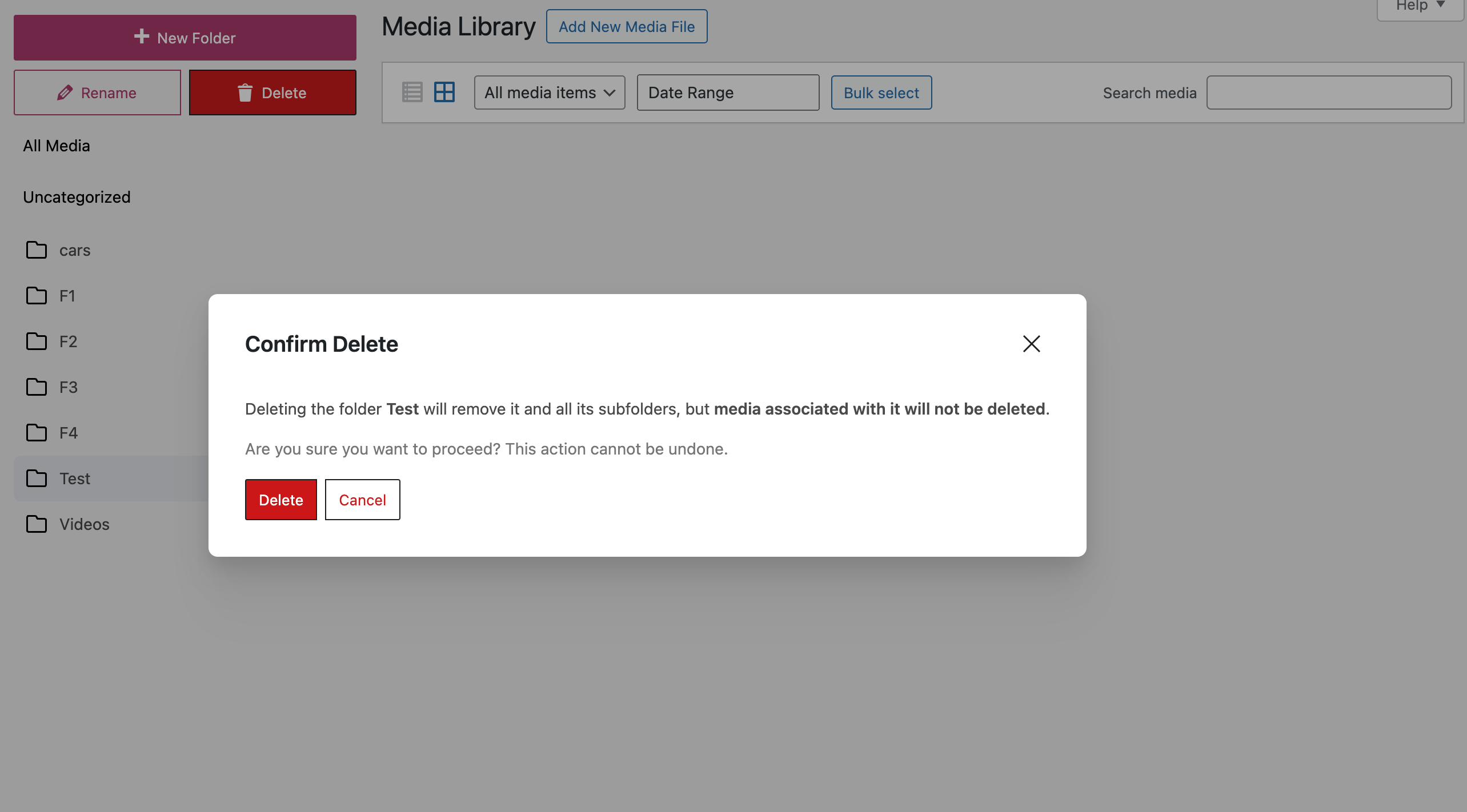Viewport: 1467px width, 812px height.
Task: Click the trash icon in sidebar Delete
Action: click(x=244, y=93)
